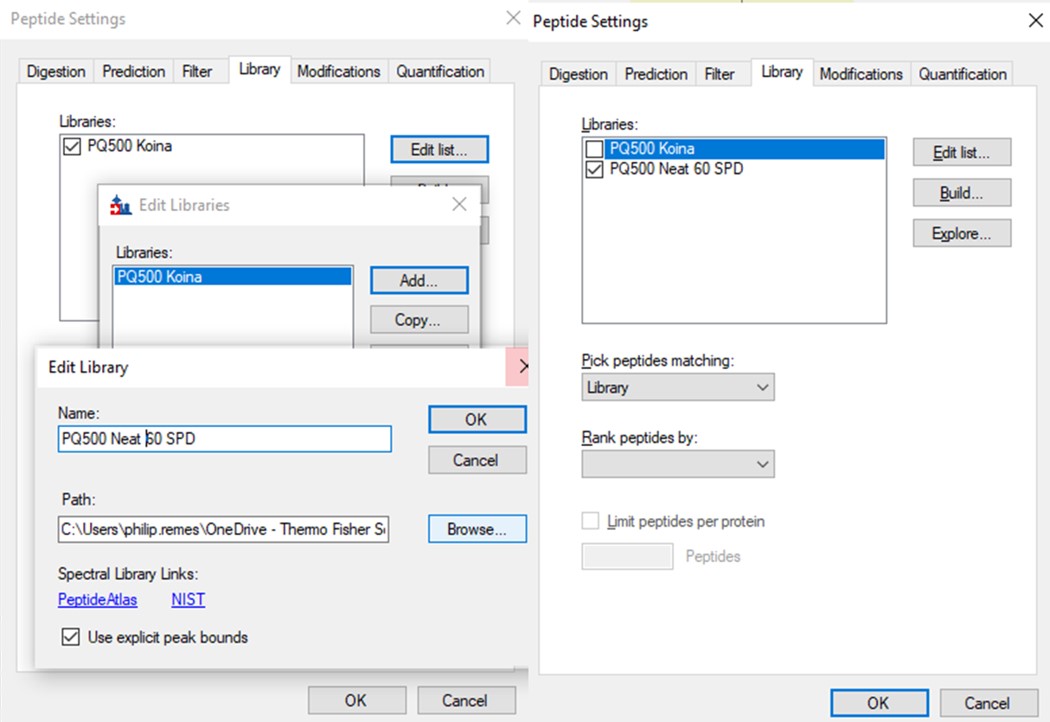Screen dimensions: 1050x722
Task: Select Library tab in left Peptide Settings window
Action: (x=259, y=69)
